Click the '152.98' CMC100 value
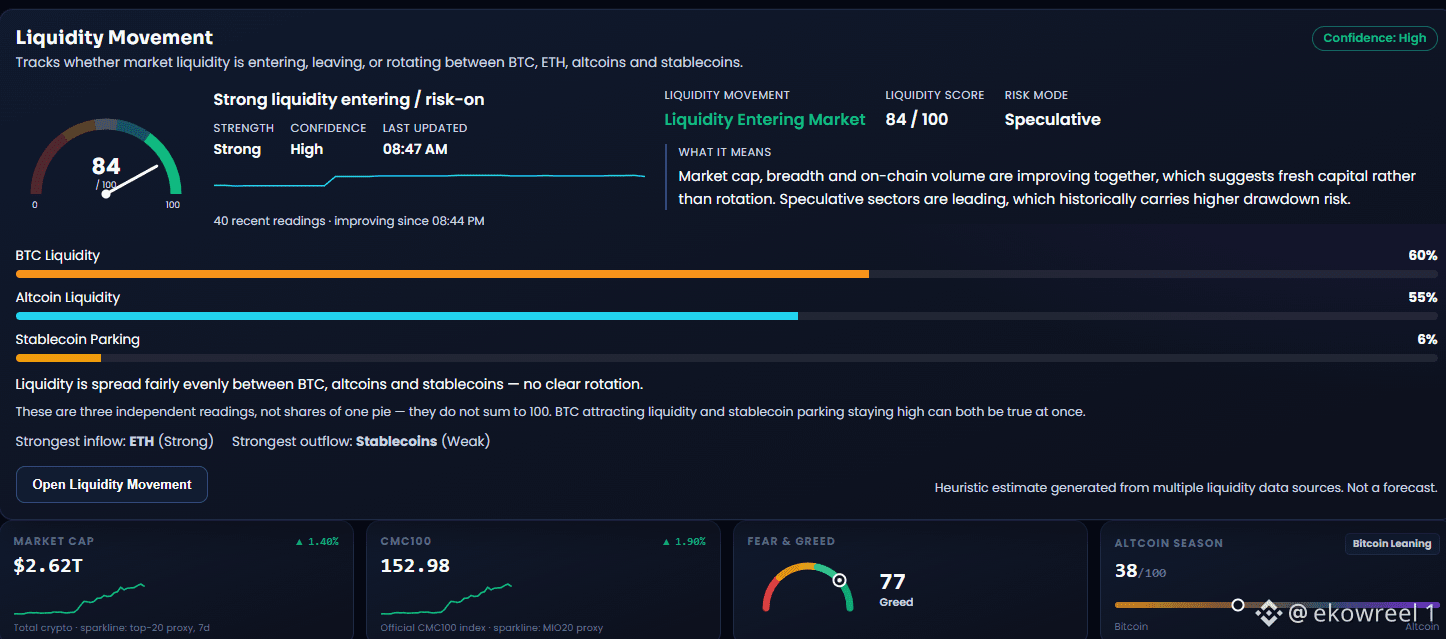Image resolution: width=1446 pixels, height=639 pixels. coord(415,566)
